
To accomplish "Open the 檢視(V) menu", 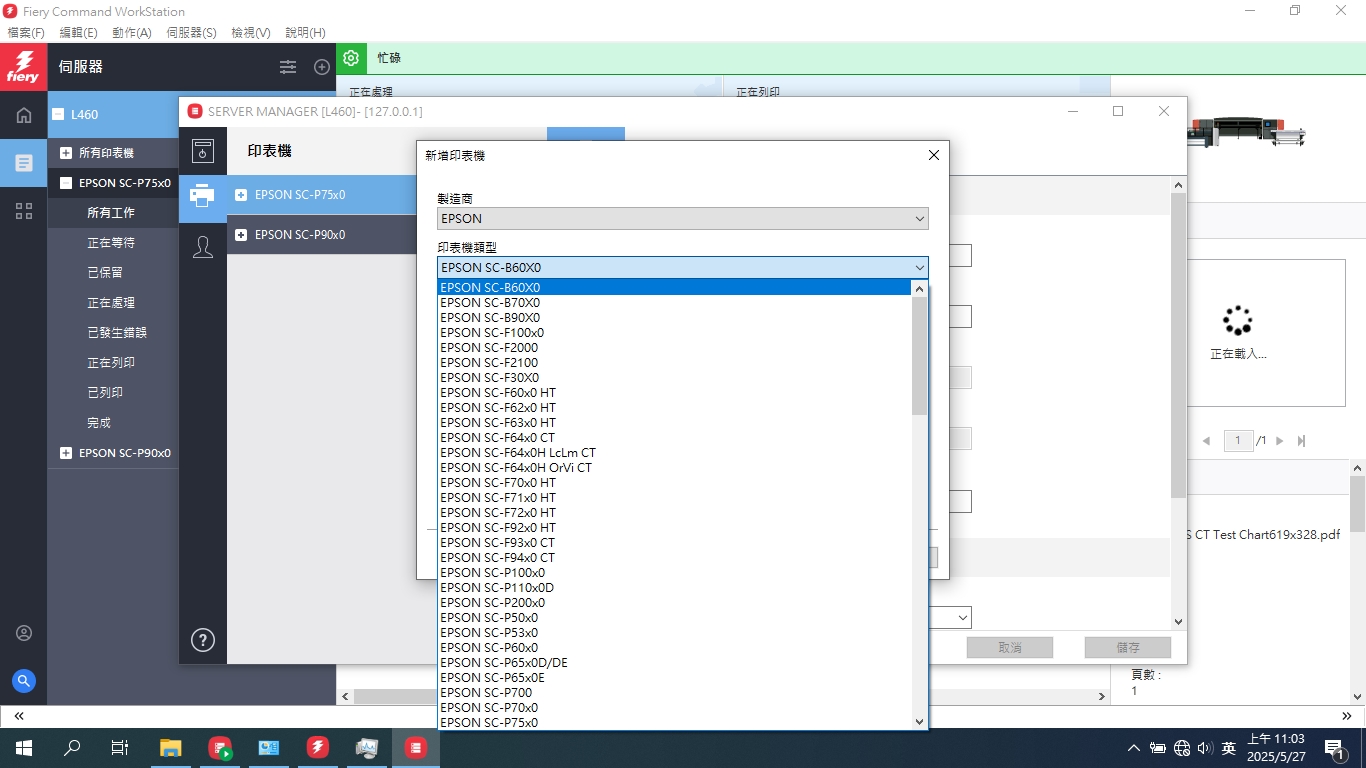I will [250, 33].
